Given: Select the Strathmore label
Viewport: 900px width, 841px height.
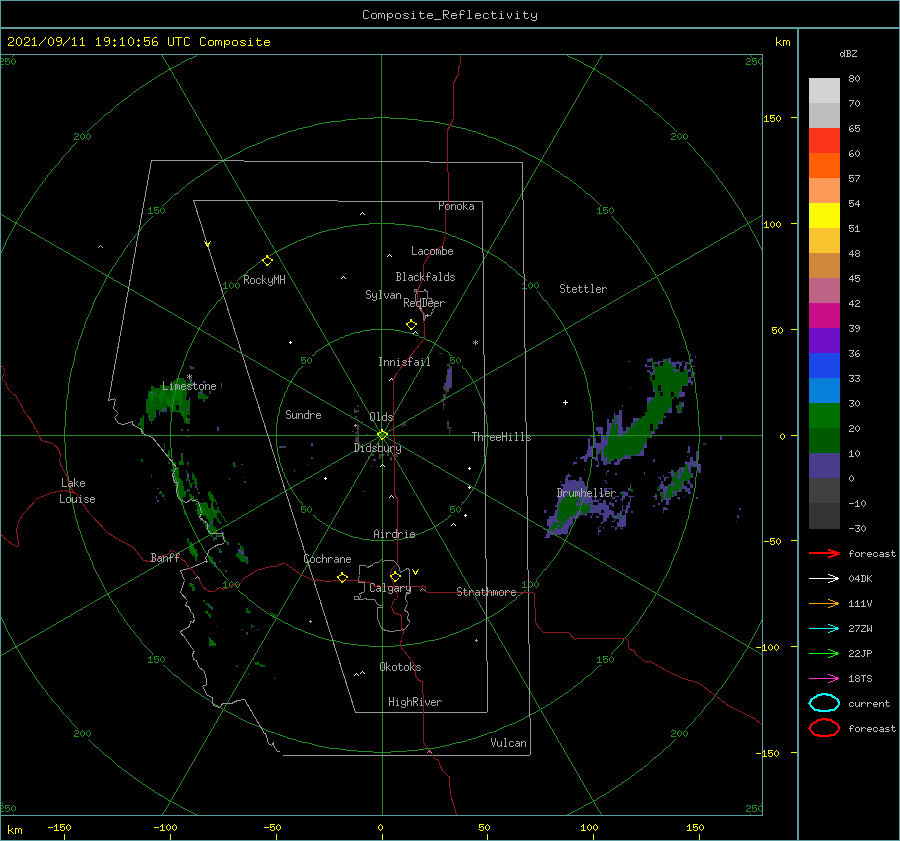Looking at the screenshot, I should 486,592.
